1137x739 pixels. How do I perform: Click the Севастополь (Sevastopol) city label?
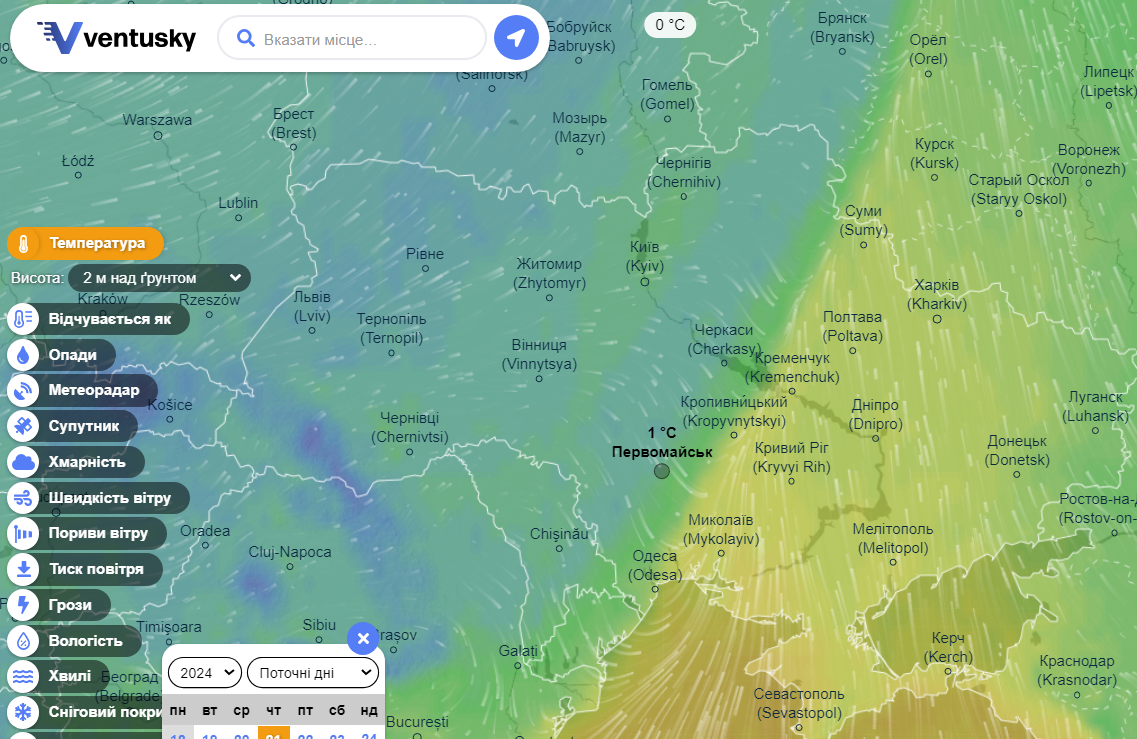799,703
